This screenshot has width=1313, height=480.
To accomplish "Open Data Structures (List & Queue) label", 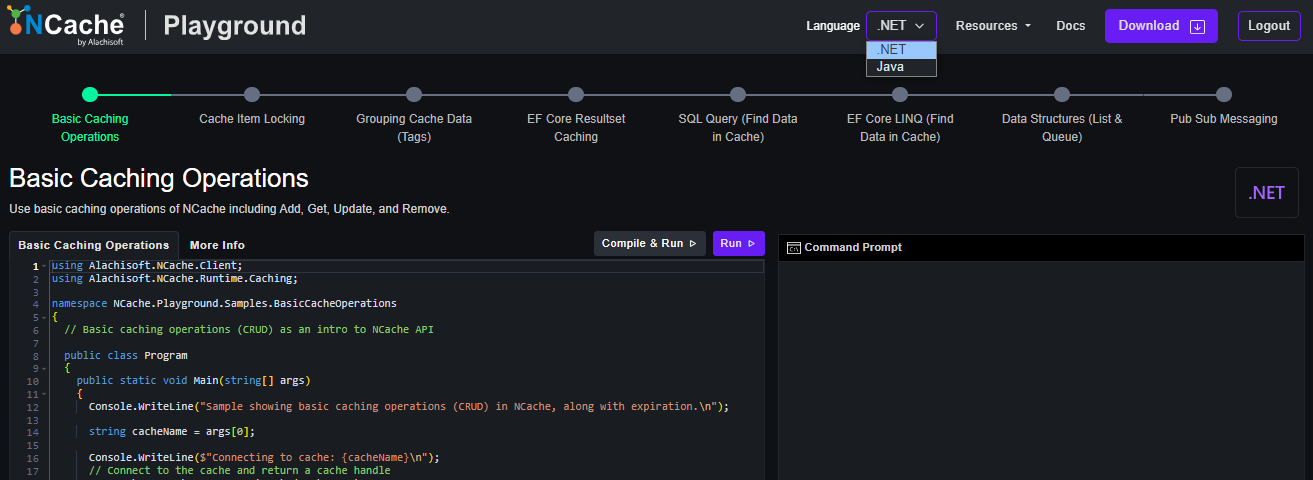I will coord(1062,128).
